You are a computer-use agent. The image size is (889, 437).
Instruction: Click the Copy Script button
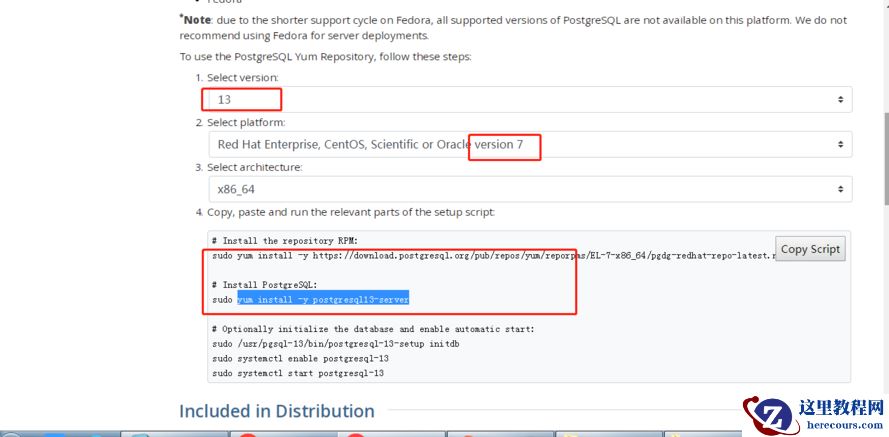tap(810, 249)
